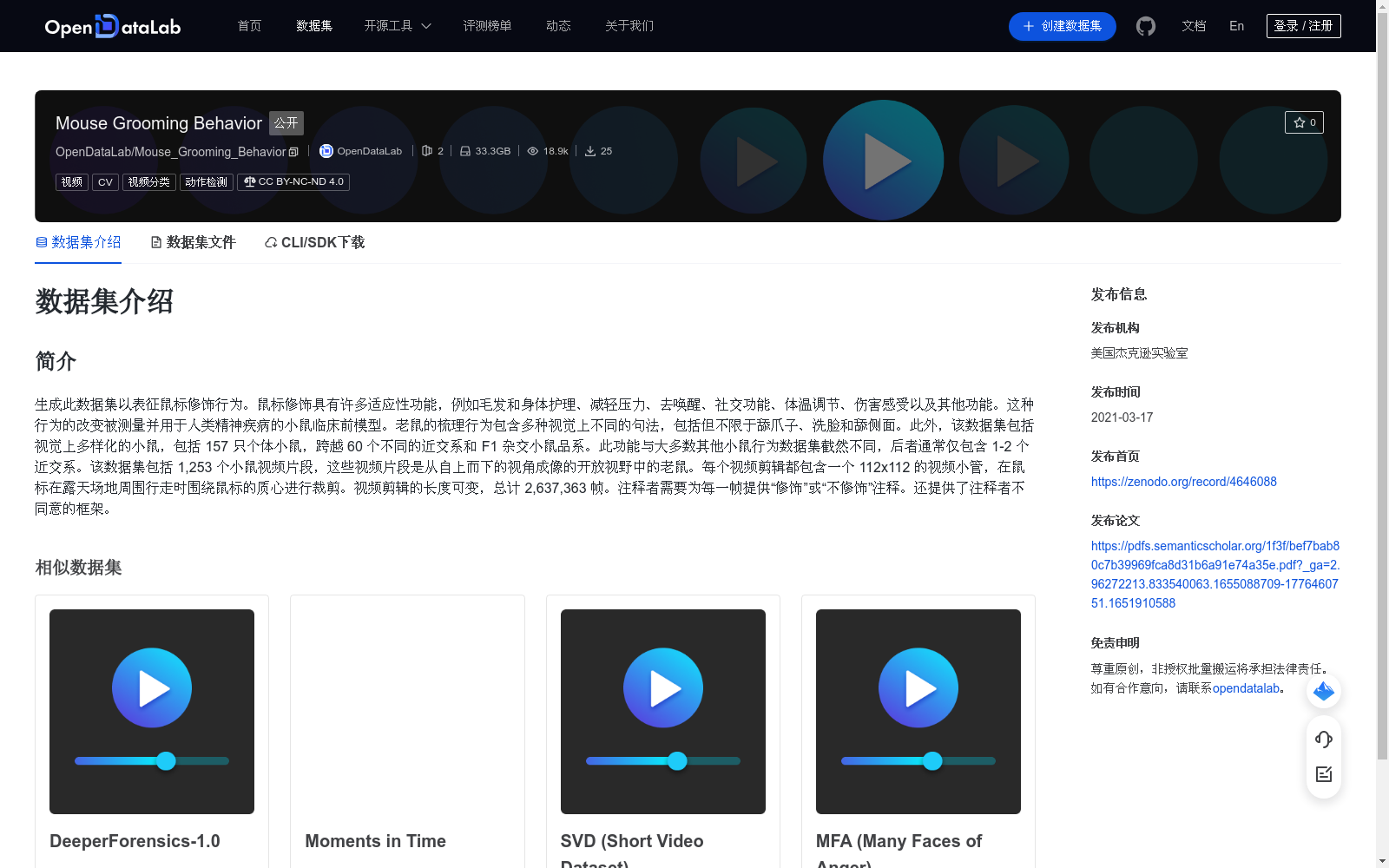Play the MFA thumbnail video
Screen dimensions: 1389x868
pos(918,687)
